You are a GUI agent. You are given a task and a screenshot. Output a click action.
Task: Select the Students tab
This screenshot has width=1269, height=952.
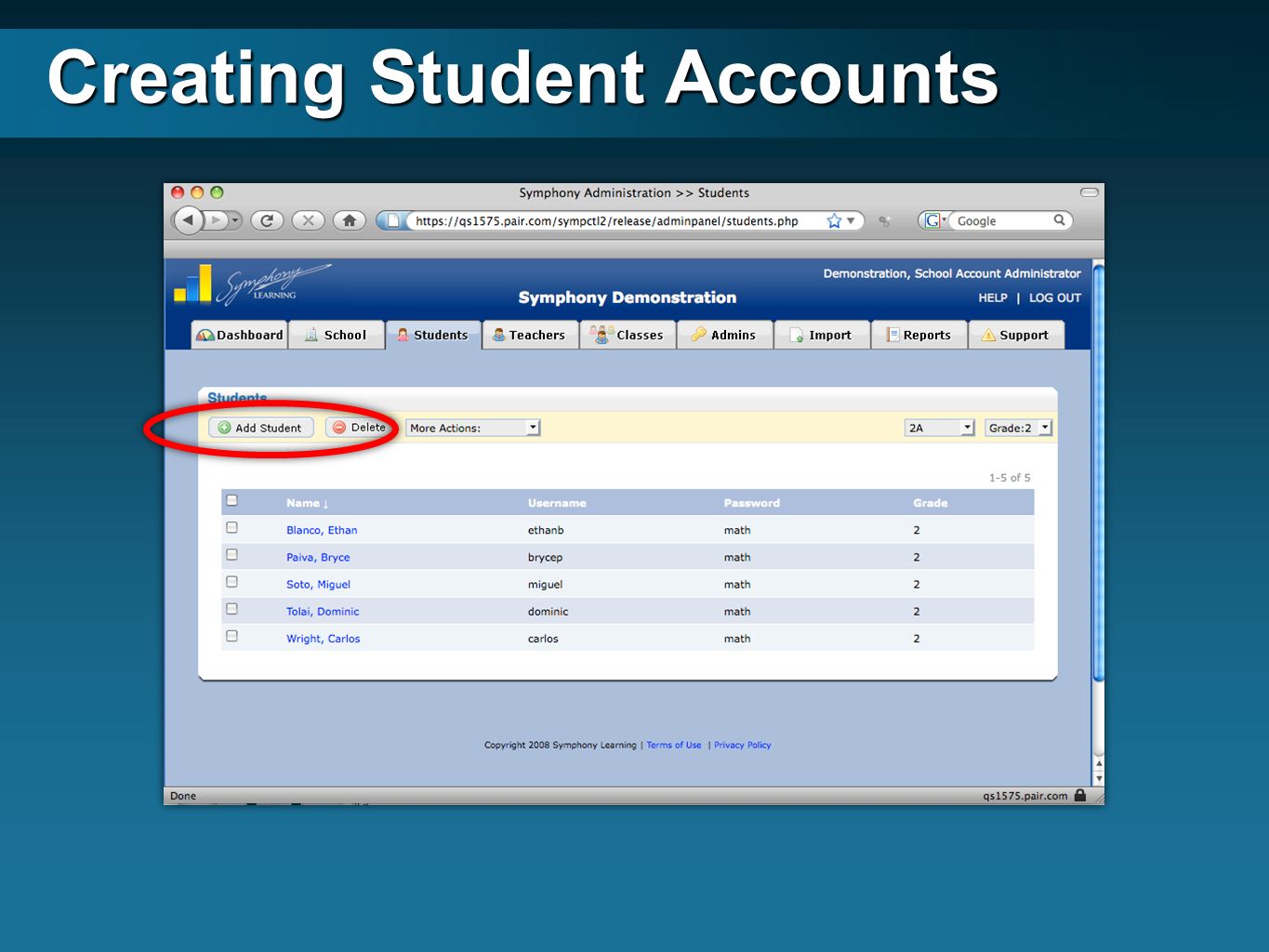(x=434, y=335)
